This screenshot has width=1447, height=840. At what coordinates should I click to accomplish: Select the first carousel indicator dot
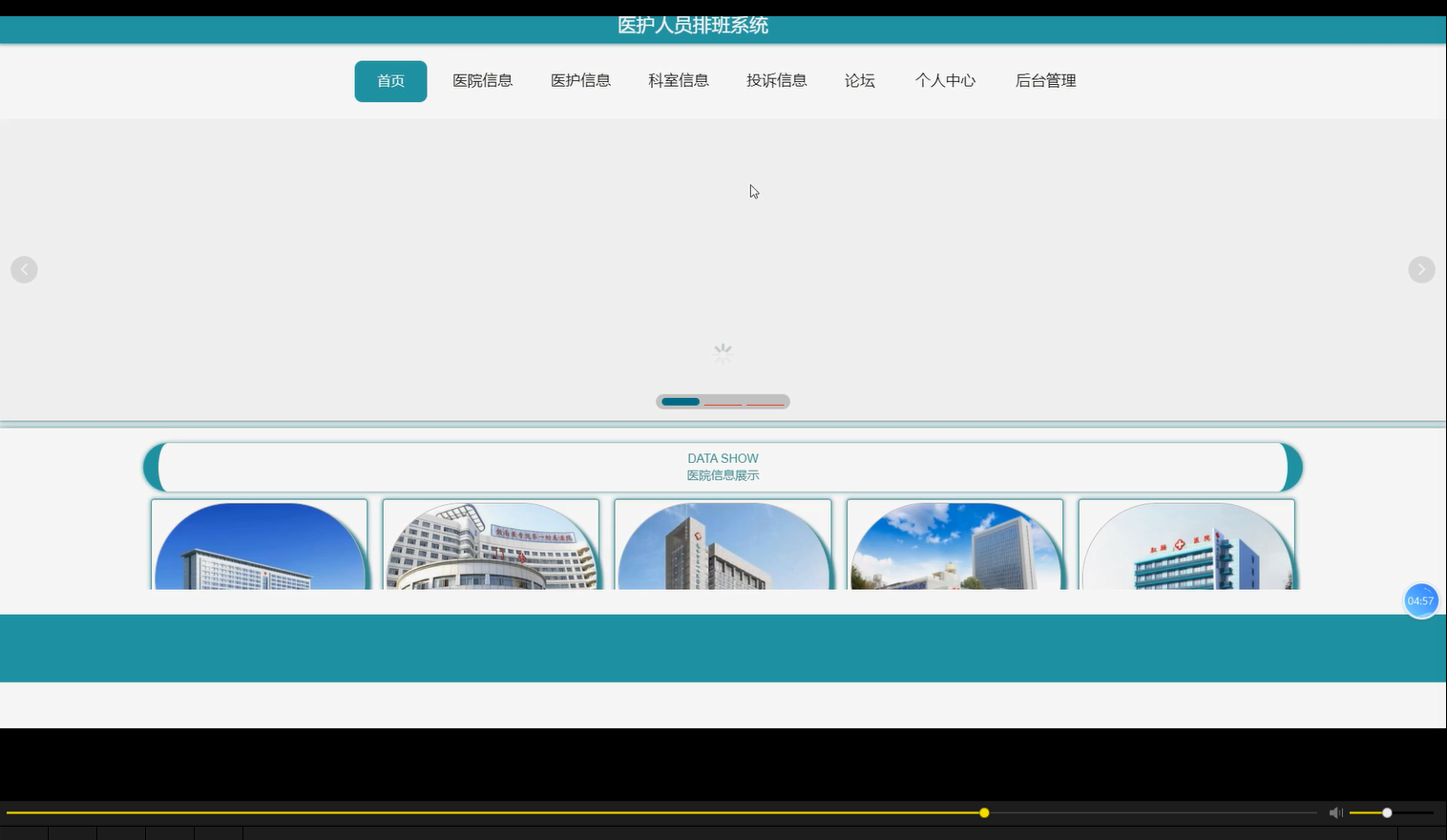click(680, 402)
